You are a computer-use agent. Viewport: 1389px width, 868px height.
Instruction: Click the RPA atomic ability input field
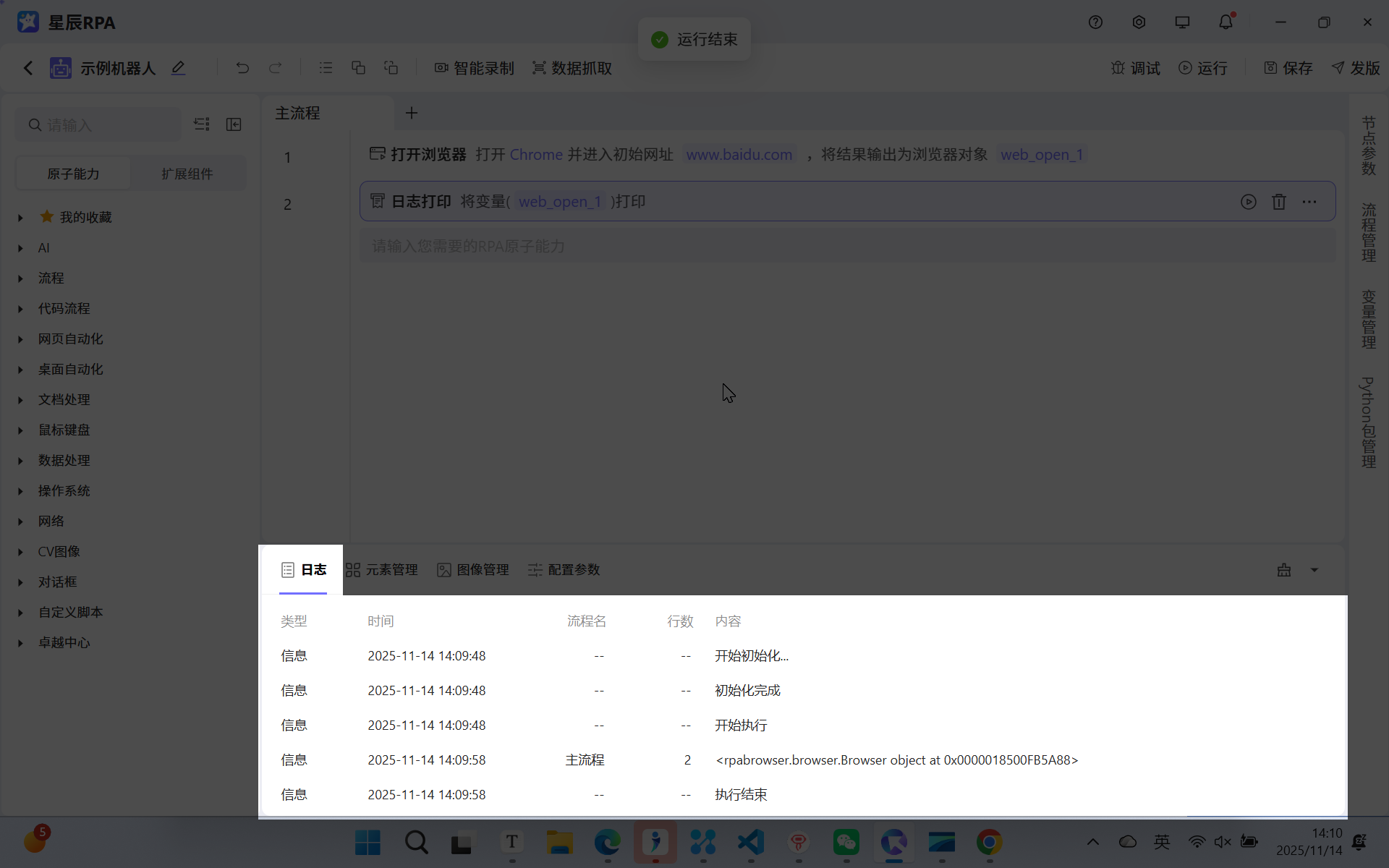(846, 247)
